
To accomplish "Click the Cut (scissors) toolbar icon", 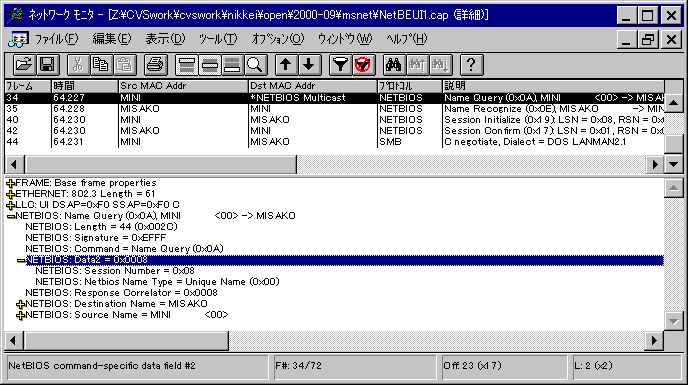I will [78, 65].
